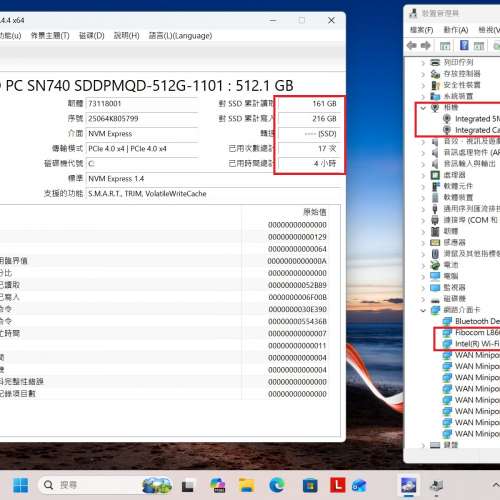Select the 電池 battery icon

click(435, 265)
